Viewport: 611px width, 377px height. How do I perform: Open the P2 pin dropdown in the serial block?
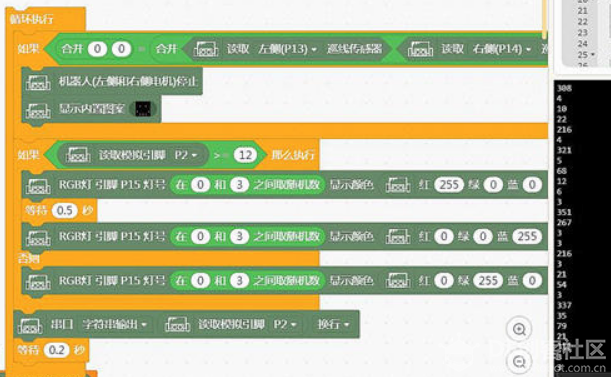coord(285,324)
